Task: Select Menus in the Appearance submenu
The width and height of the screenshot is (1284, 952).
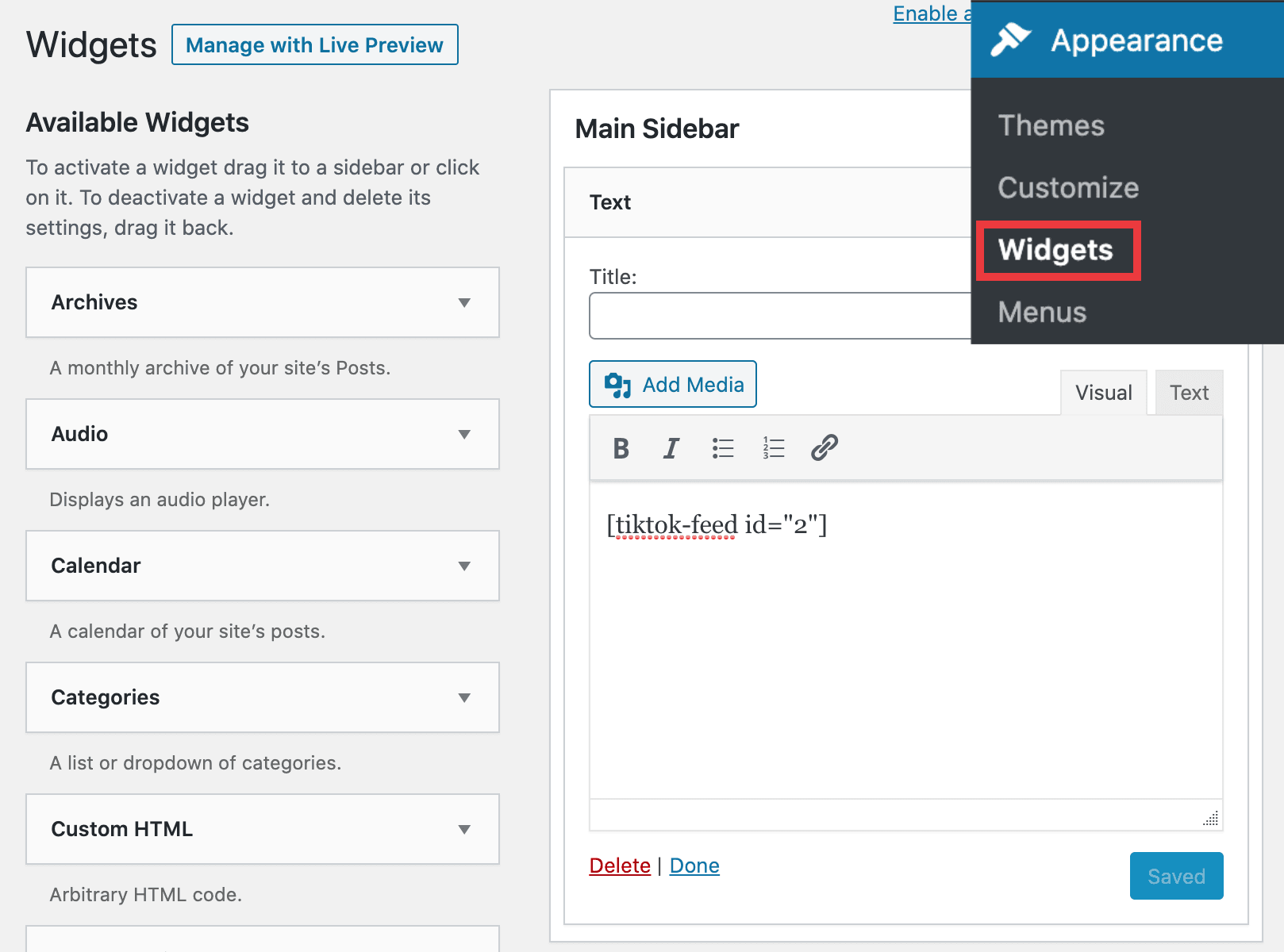Action: tap(1042, 312)
